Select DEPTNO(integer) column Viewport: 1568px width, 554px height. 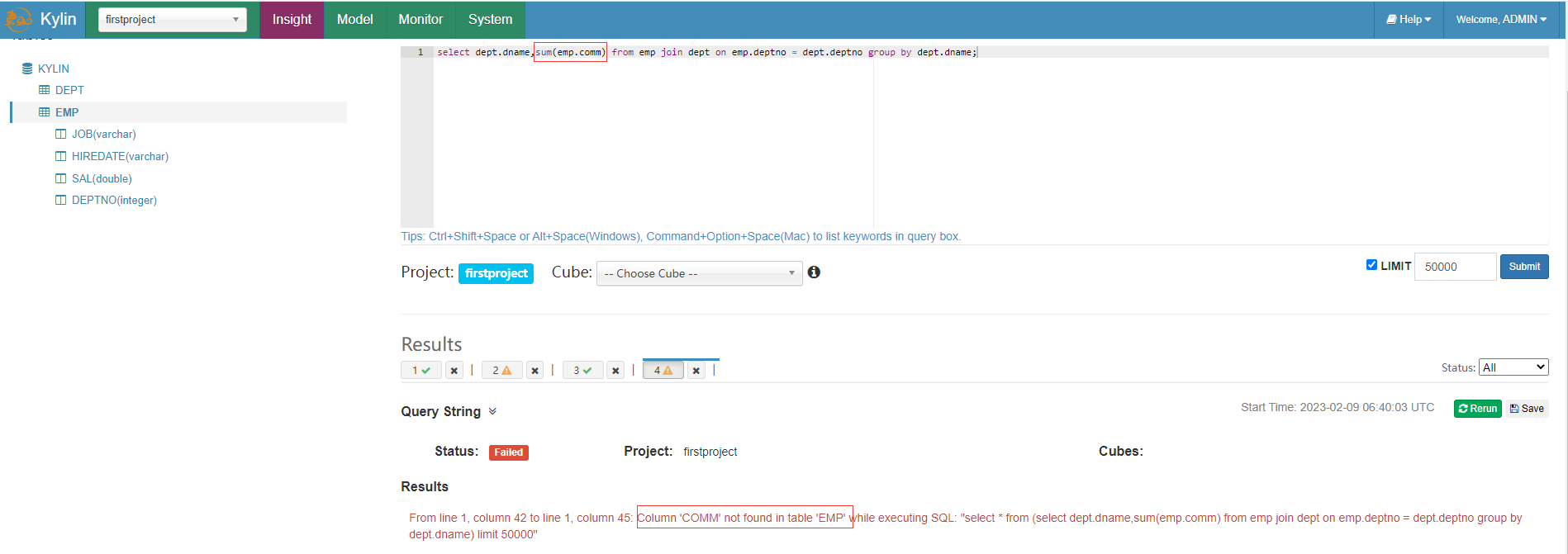pyautogui.click(x=114, y=200)
